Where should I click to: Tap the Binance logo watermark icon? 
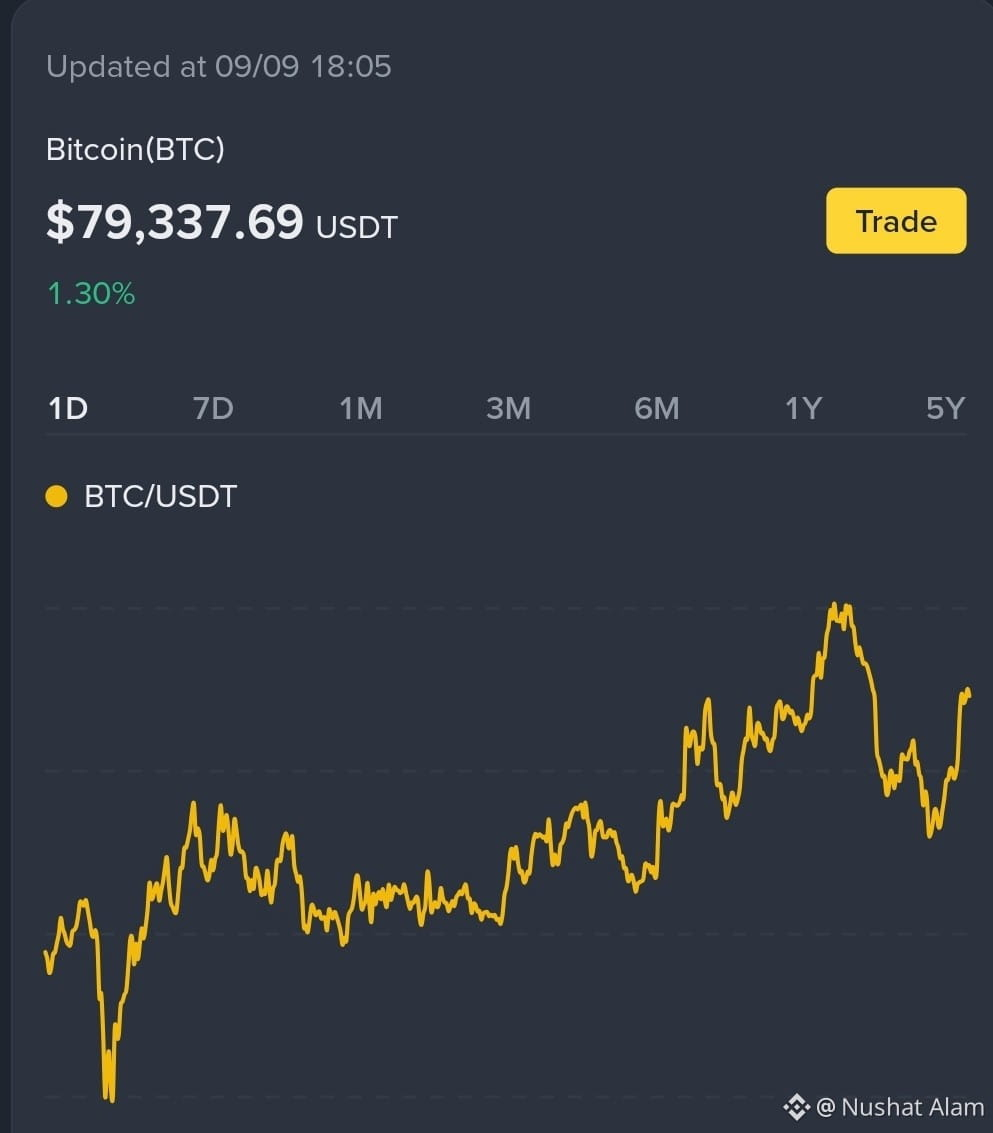796,1106
